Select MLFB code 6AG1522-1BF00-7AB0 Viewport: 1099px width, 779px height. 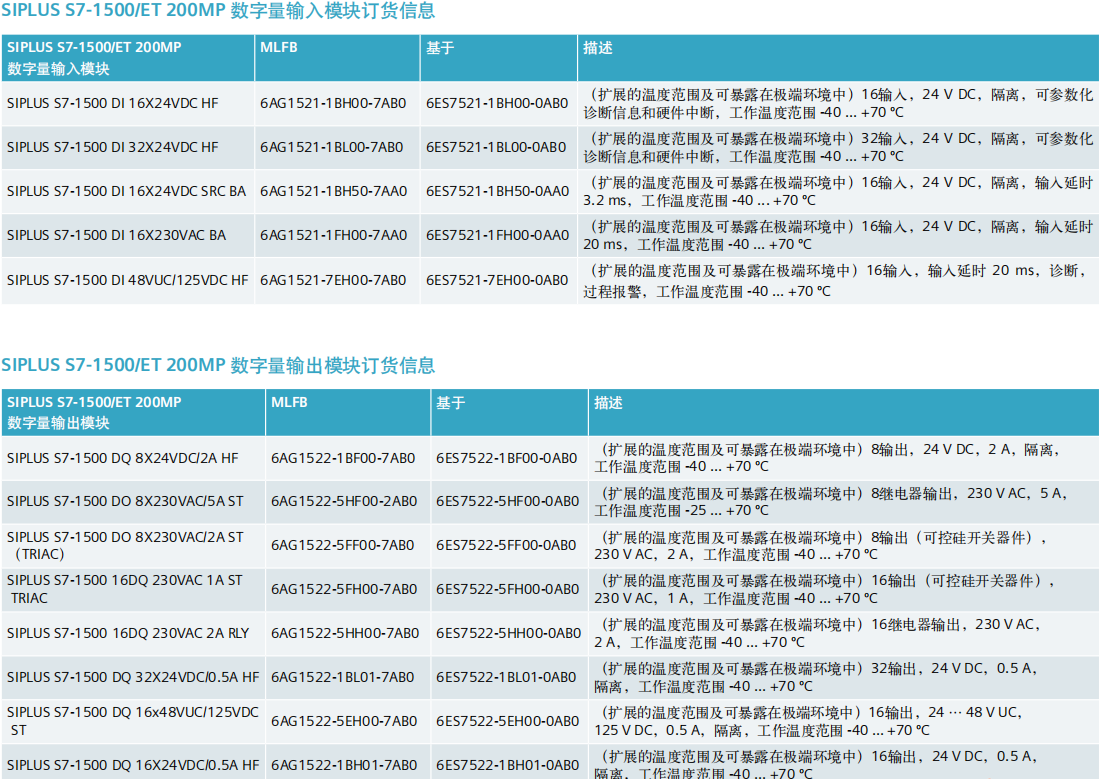343,459
